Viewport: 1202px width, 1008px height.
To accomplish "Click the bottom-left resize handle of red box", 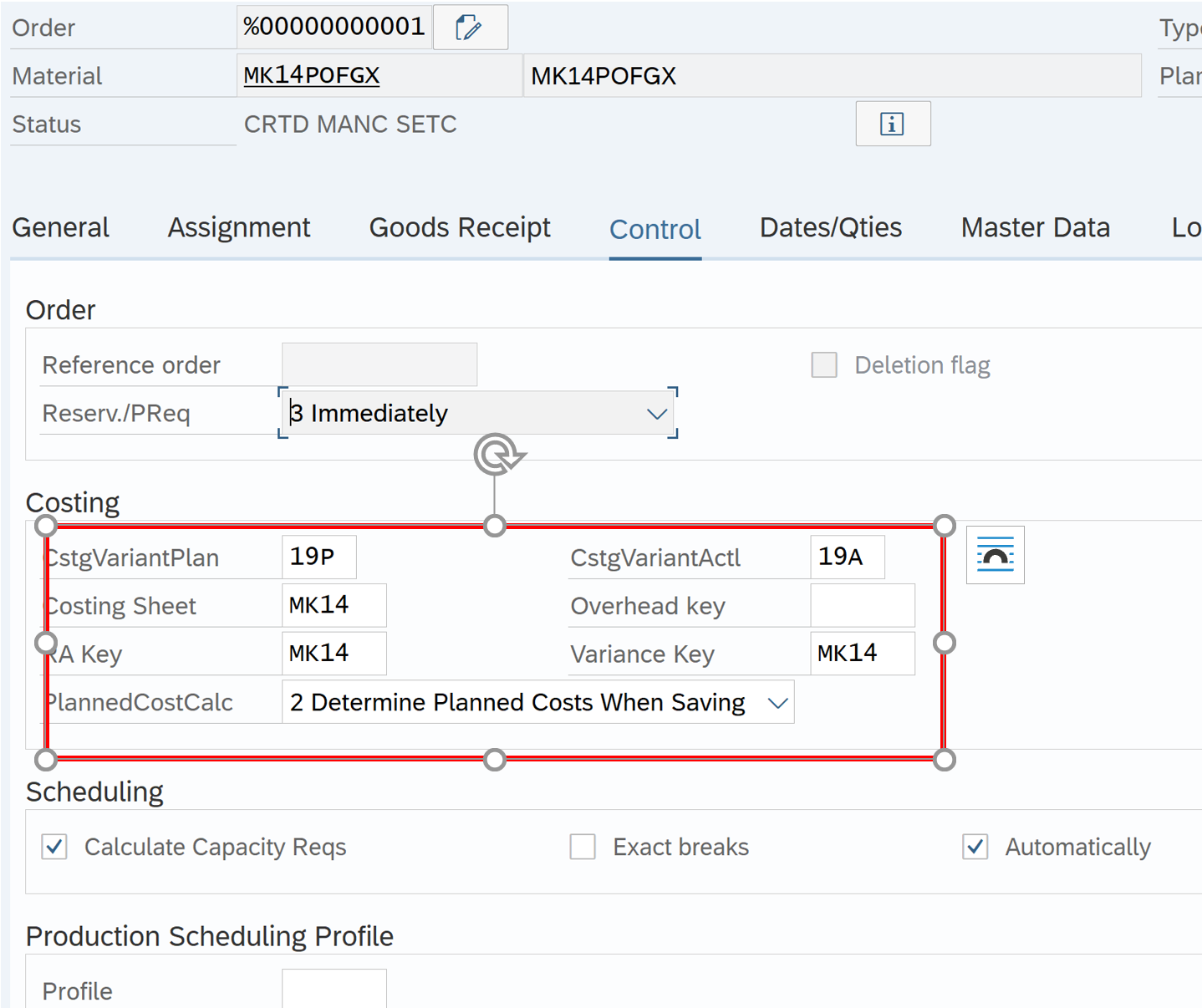I will pyautogui.click(x=46, y=760).
